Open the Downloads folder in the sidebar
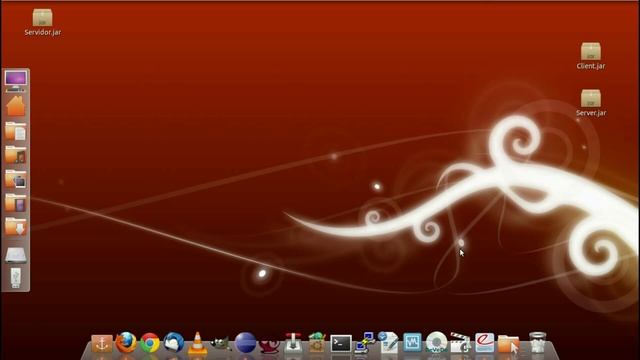The height and width of the screenshot is (360, 640). (16, 226)
